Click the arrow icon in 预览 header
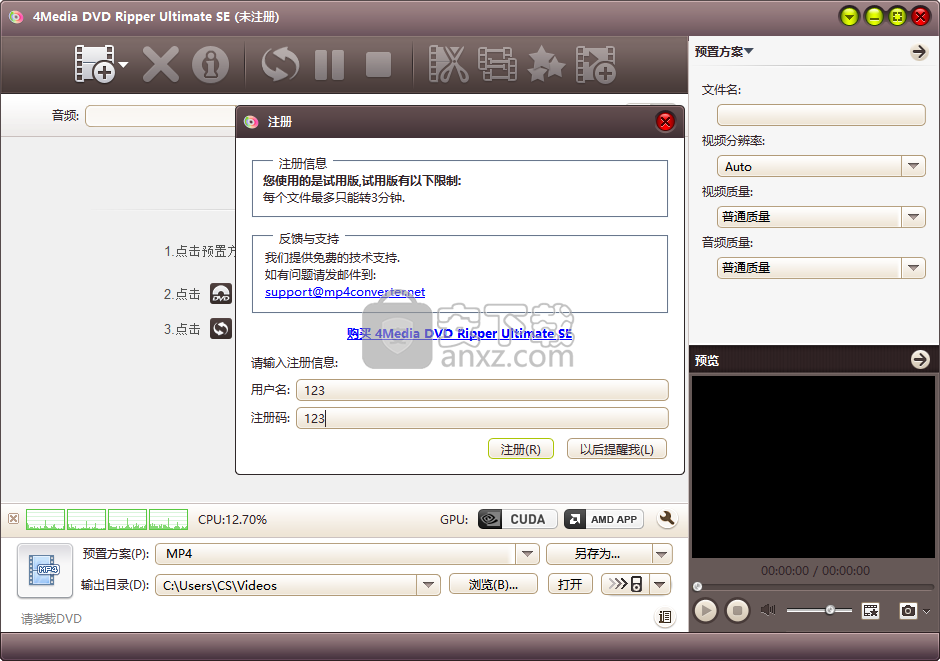Viewport: 940px width, 661px height. [x=920, y=360]
